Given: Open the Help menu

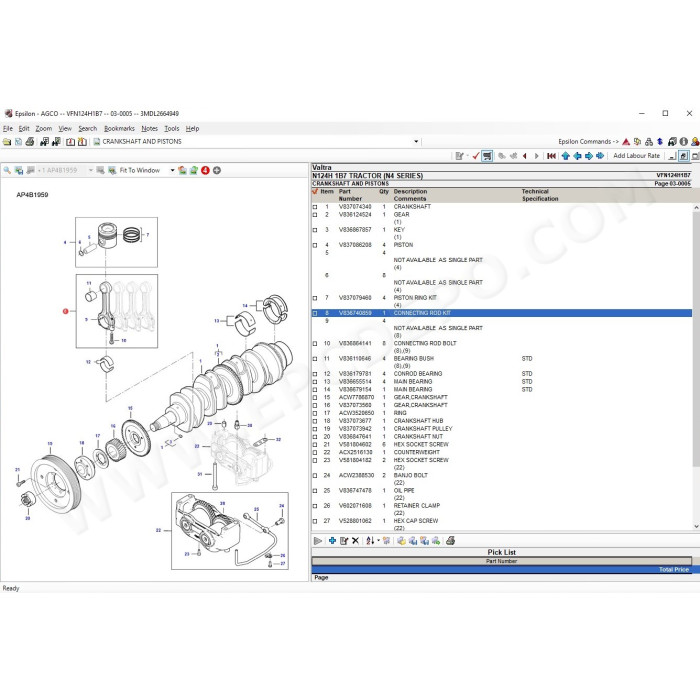Looking at the screenshot, I should 192,129.
